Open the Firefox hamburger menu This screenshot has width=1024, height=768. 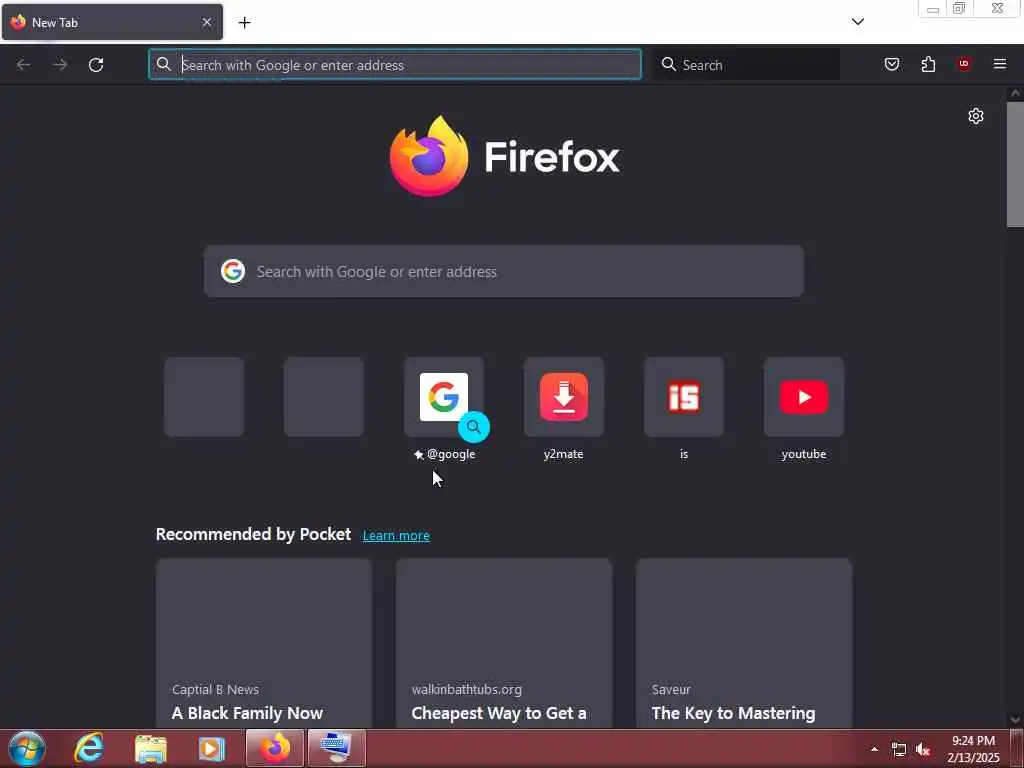pos(1000,64)
